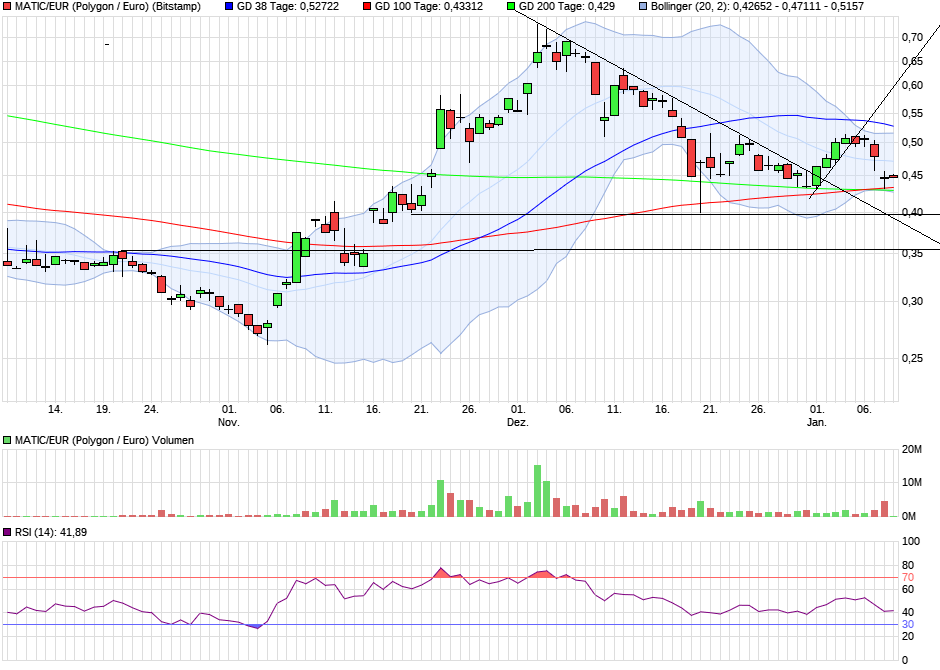Click the 0,40 price axis label

912,212
